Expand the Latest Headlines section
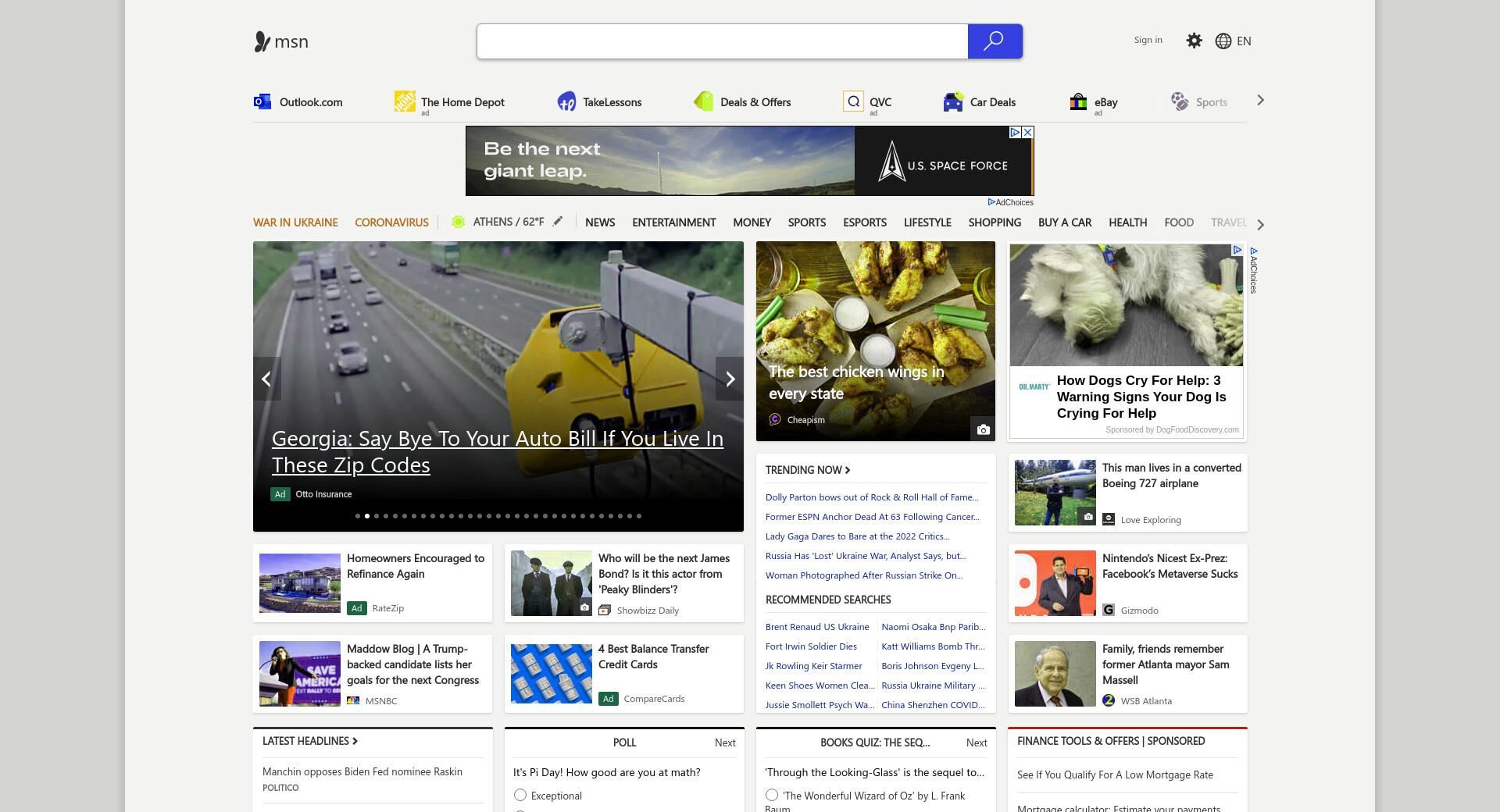 tap(309, 741)
